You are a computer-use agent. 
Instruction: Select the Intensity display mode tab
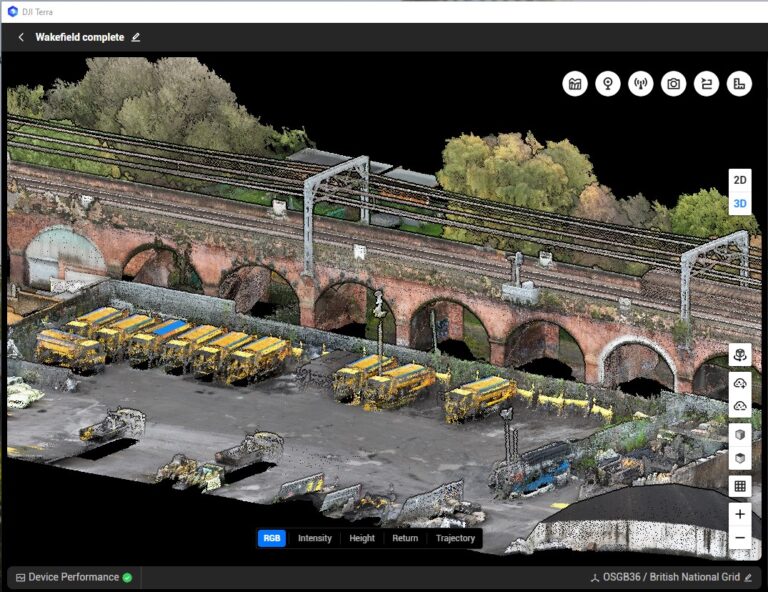tap(314, 538)
